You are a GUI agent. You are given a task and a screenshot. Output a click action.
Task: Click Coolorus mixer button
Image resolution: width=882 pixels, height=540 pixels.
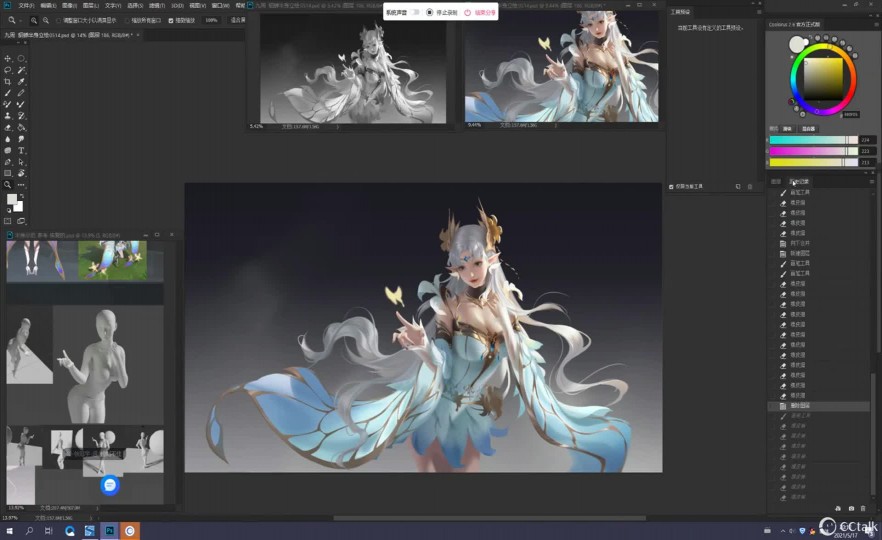click(808, 129)
